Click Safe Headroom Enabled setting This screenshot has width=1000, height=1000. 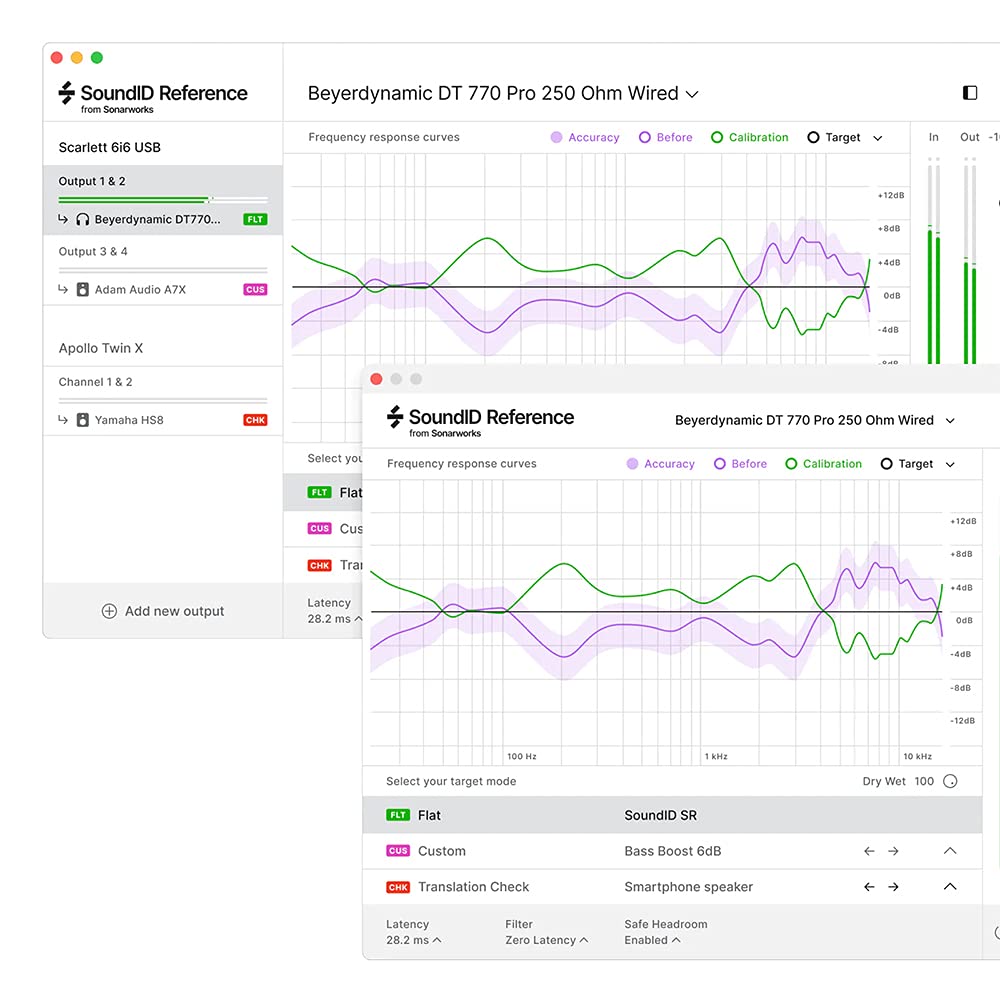(x=652, y=940)
